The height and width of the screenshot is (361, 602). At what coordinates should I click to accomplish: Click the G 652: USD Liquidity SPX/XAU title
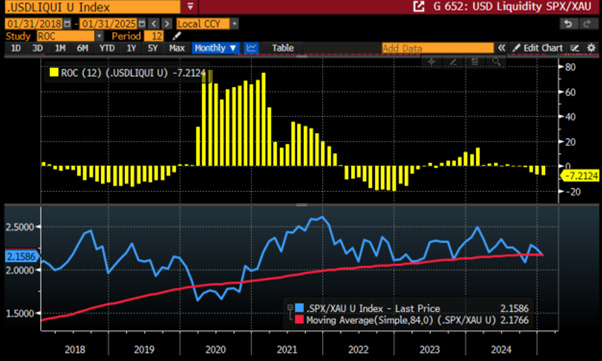(513, 7)
